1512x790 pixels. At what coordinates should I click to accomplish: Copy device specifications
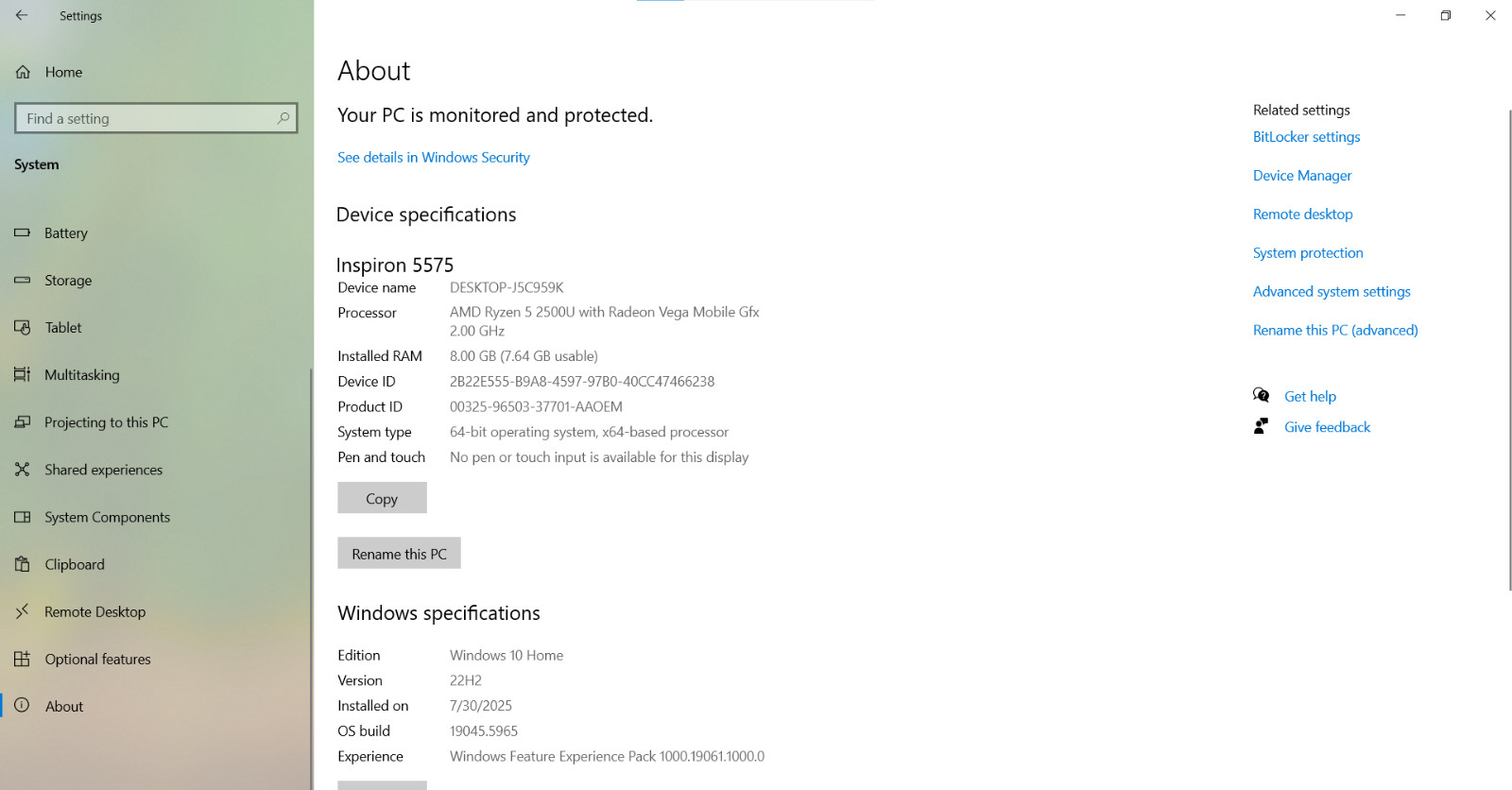[x=382, y=498]
